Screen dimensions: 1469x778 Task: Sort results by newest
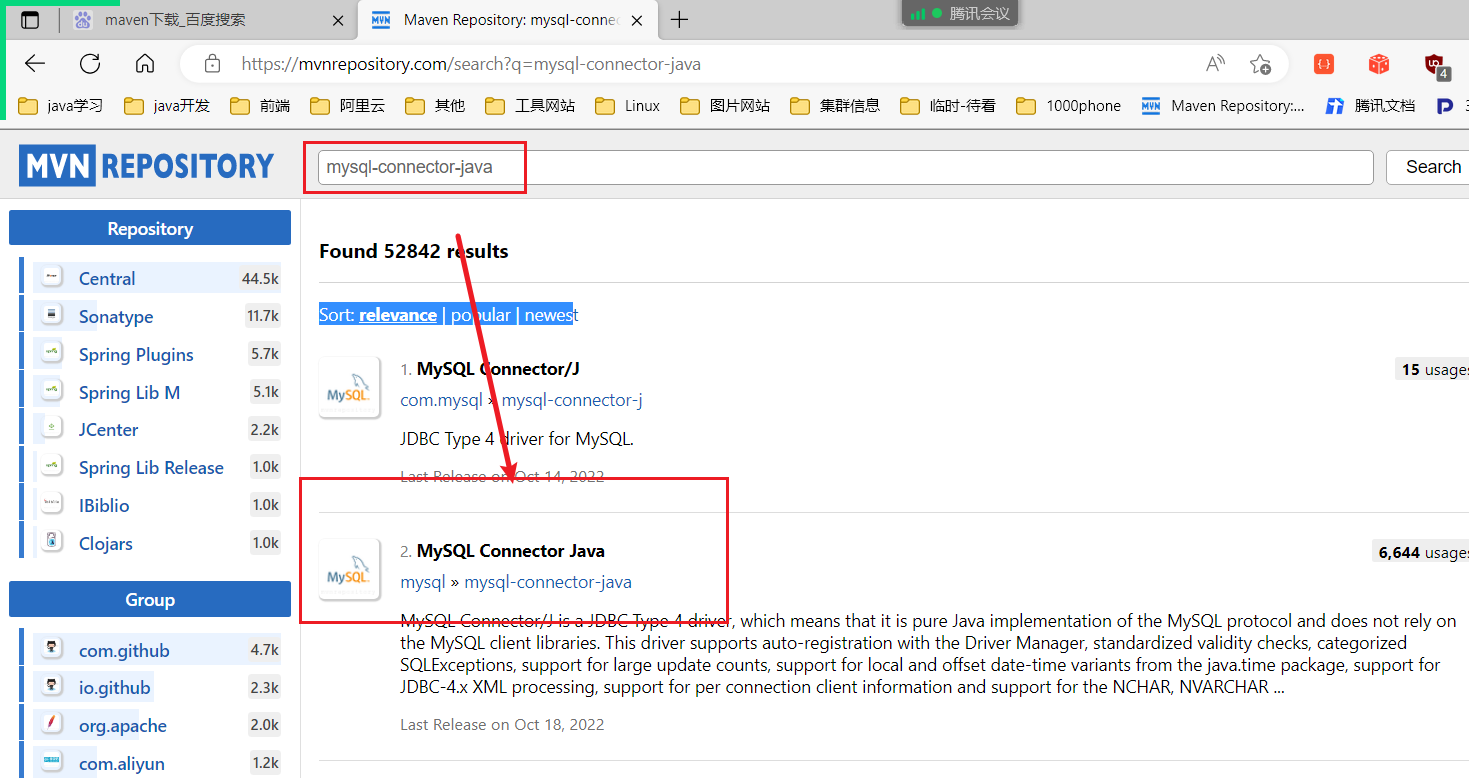pyautogui.click(x=551, y=315)
